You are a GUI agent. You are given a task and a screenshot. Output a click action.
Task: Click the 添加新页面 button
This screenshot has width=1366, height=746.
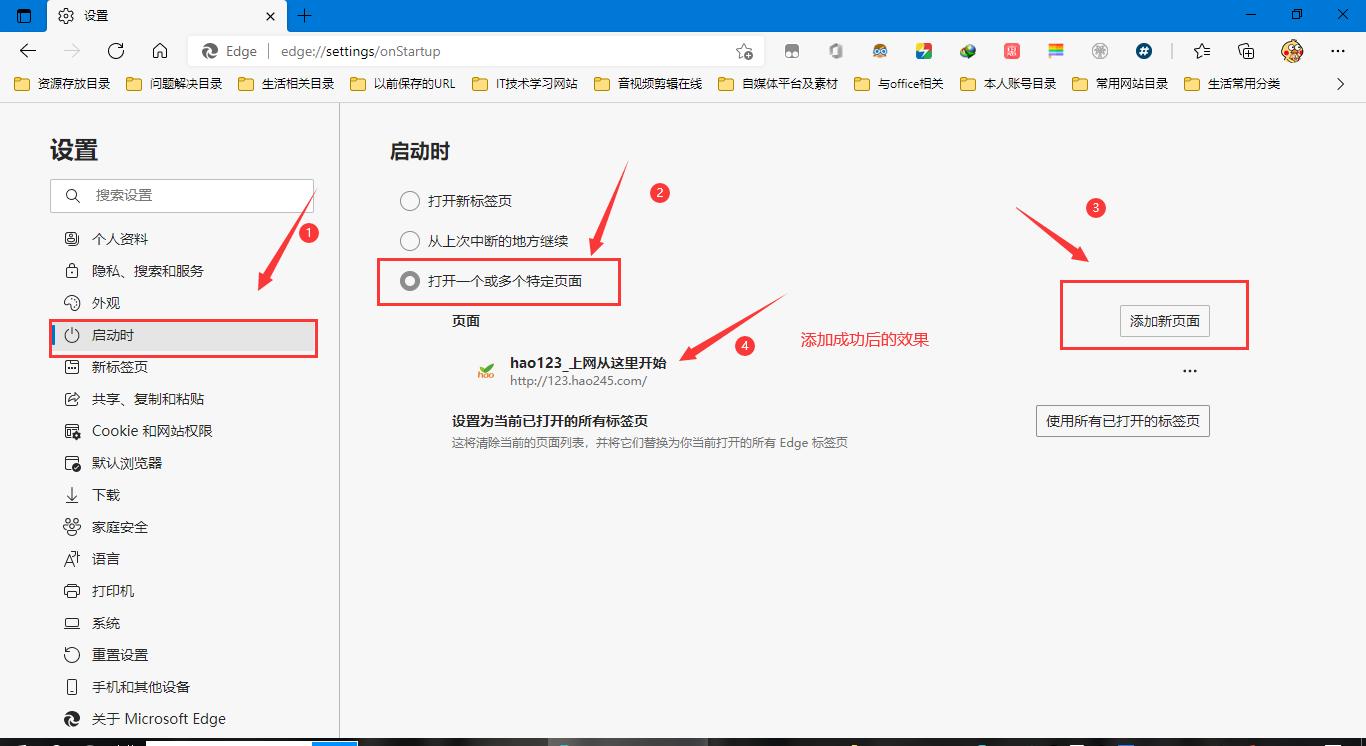click(1165, 321)
